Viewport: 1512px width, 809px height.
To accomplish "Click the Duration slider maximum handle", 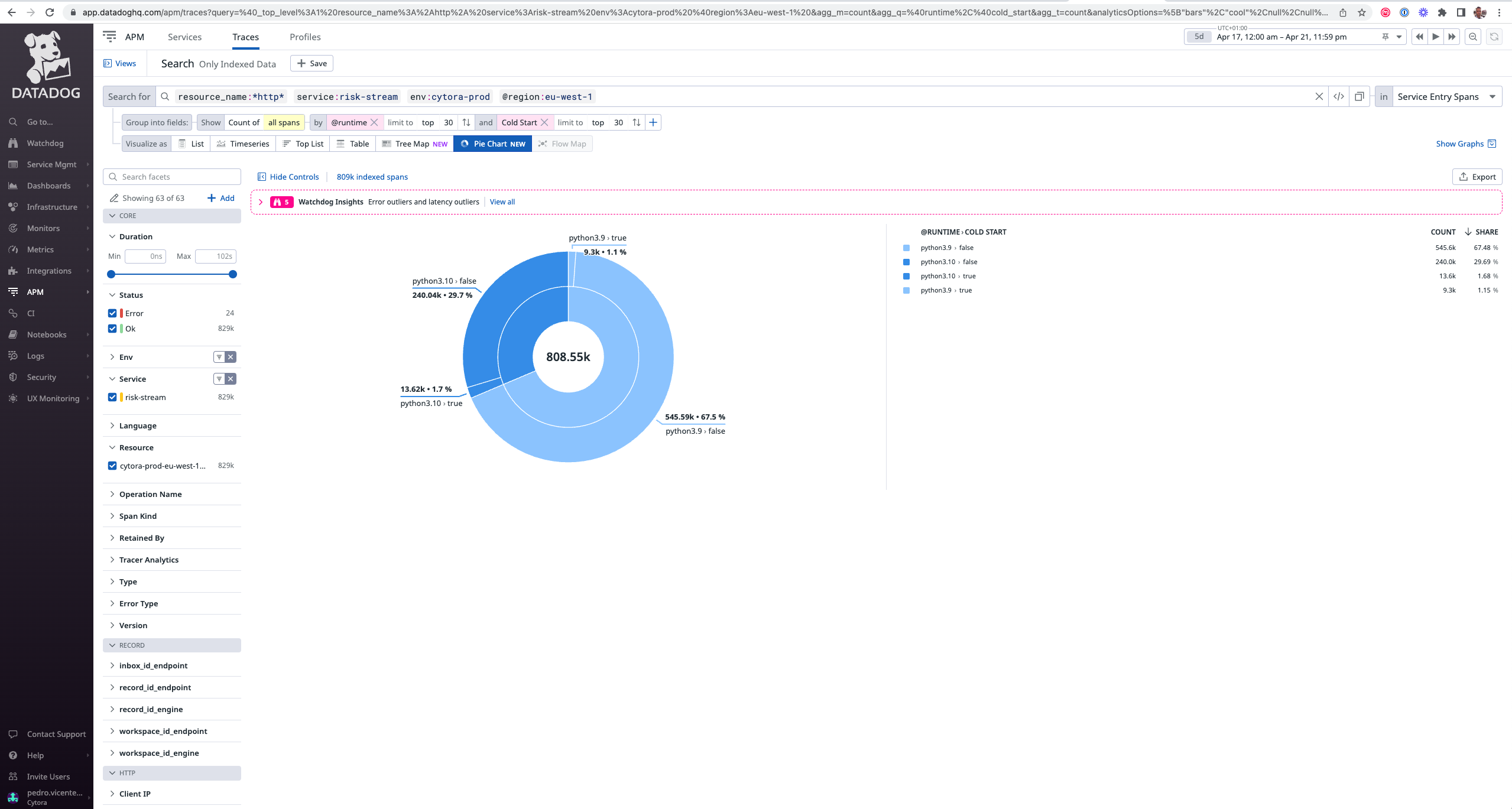I will point(233,274).
